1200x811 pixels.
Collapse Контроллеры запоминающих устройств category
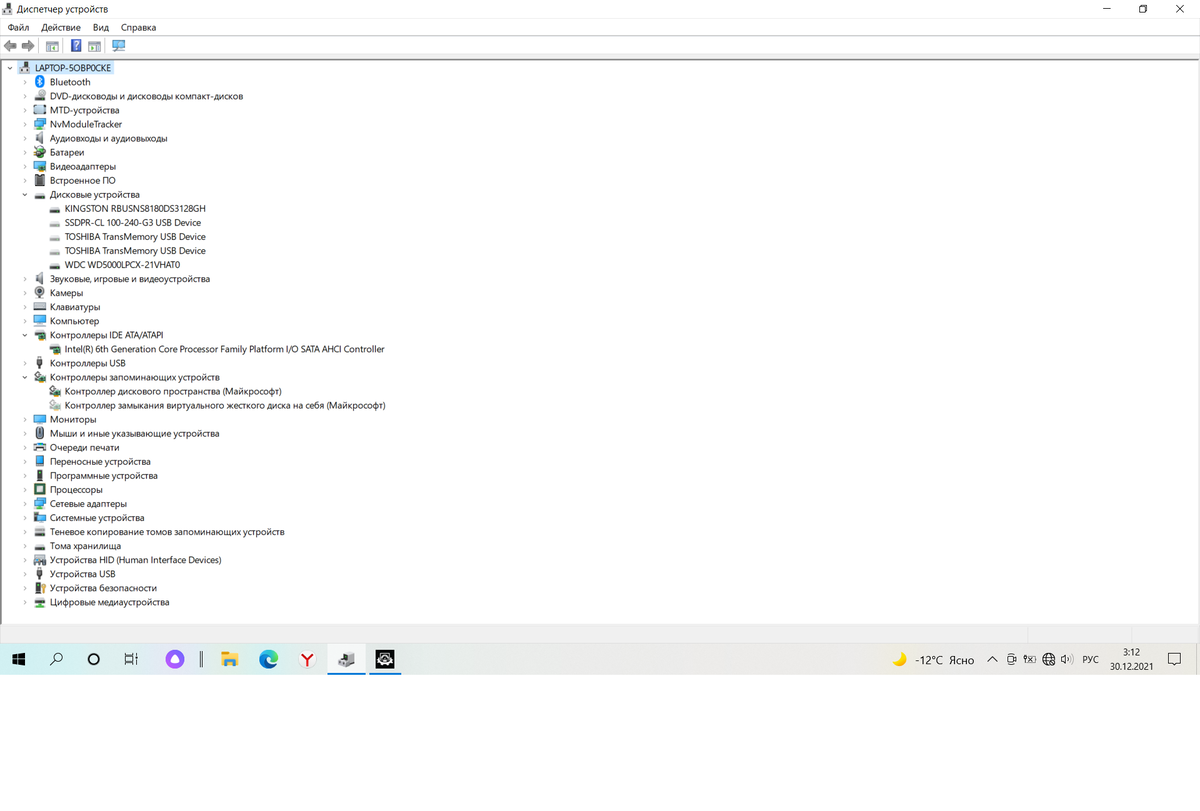(25, 377)
